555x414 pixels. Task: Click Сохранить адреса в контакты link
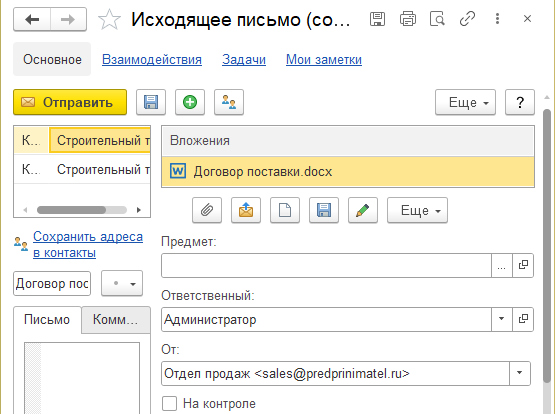(x=88, y=245)
